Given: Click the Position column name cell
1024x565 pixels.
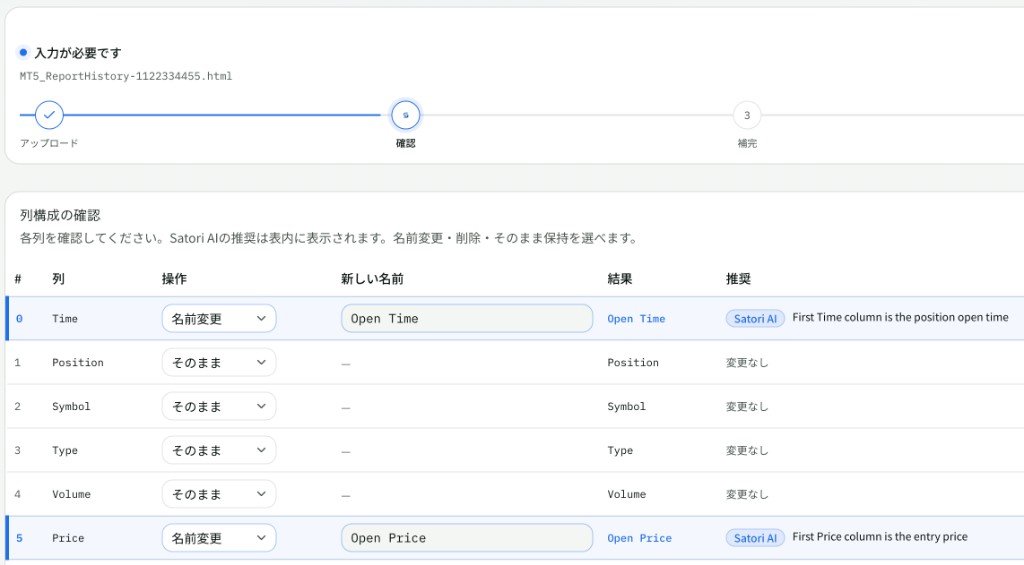Looking at the screenshot, I should click(78, 363).
